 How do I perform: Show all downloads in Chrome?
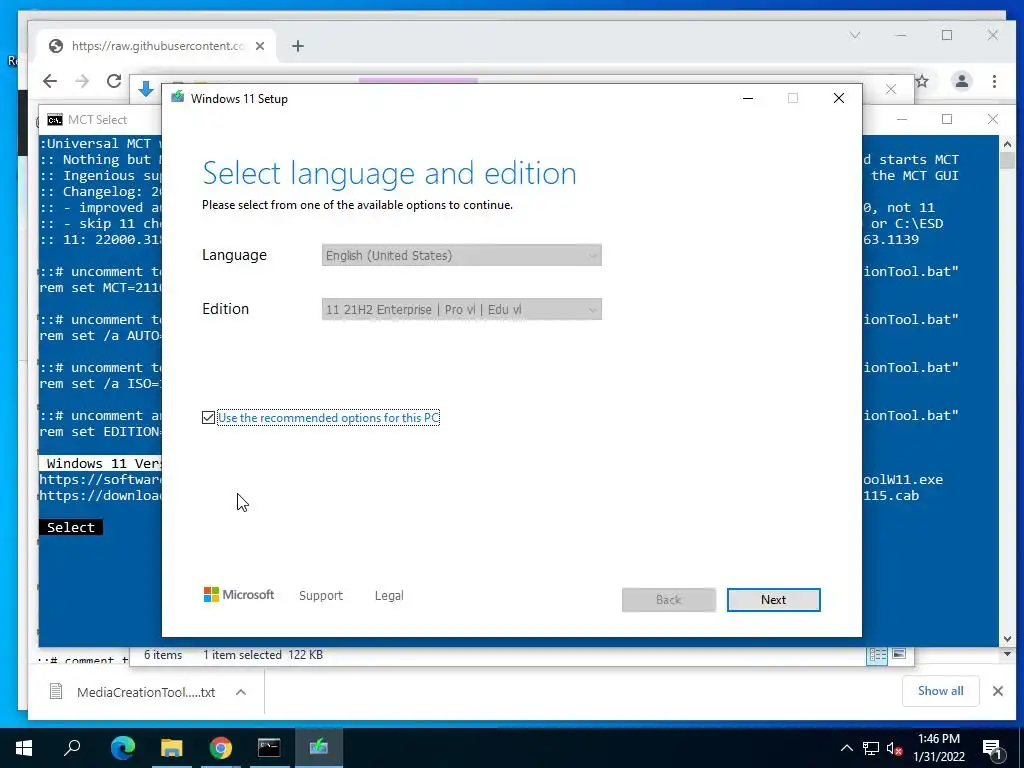(x=940, y=691)
